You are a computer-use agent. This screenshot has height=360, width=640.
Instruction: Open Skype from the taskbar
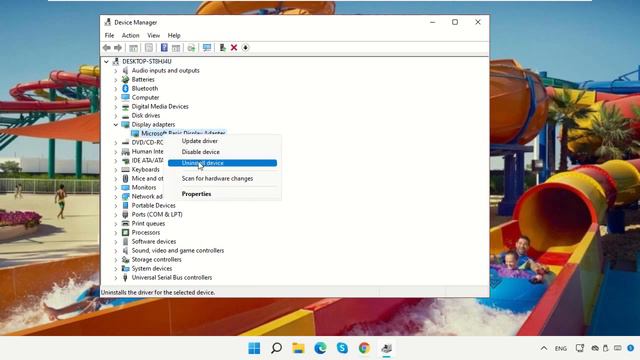tap(342, 348)
